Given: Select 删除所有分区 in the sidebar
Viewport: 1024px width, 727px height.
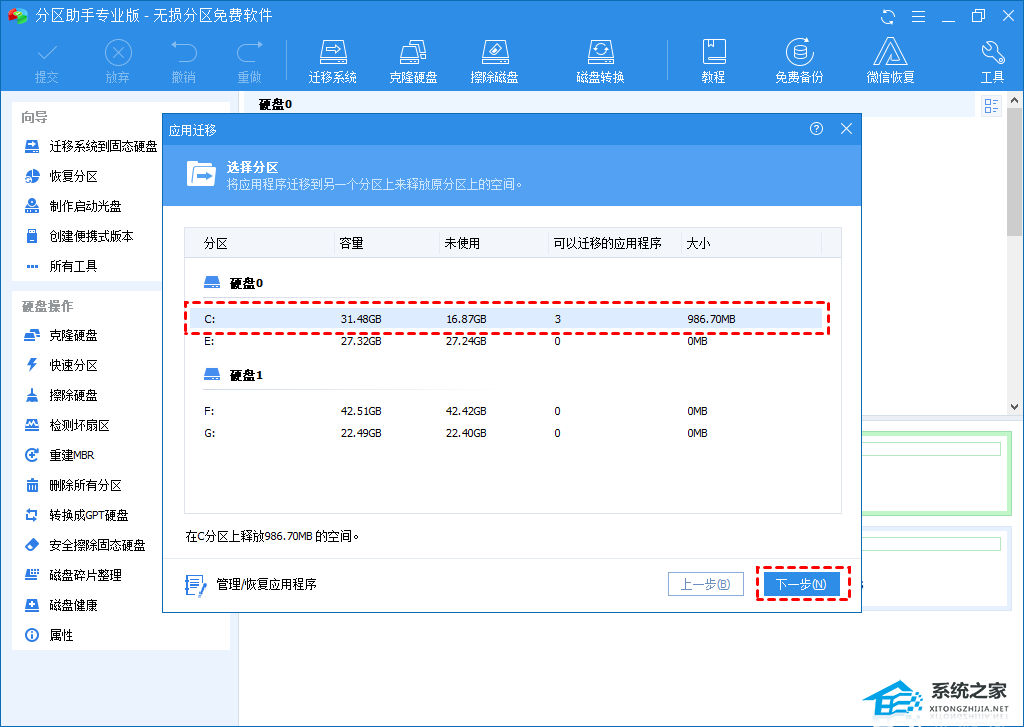Looking at the screenshot, I should [72, 485].
